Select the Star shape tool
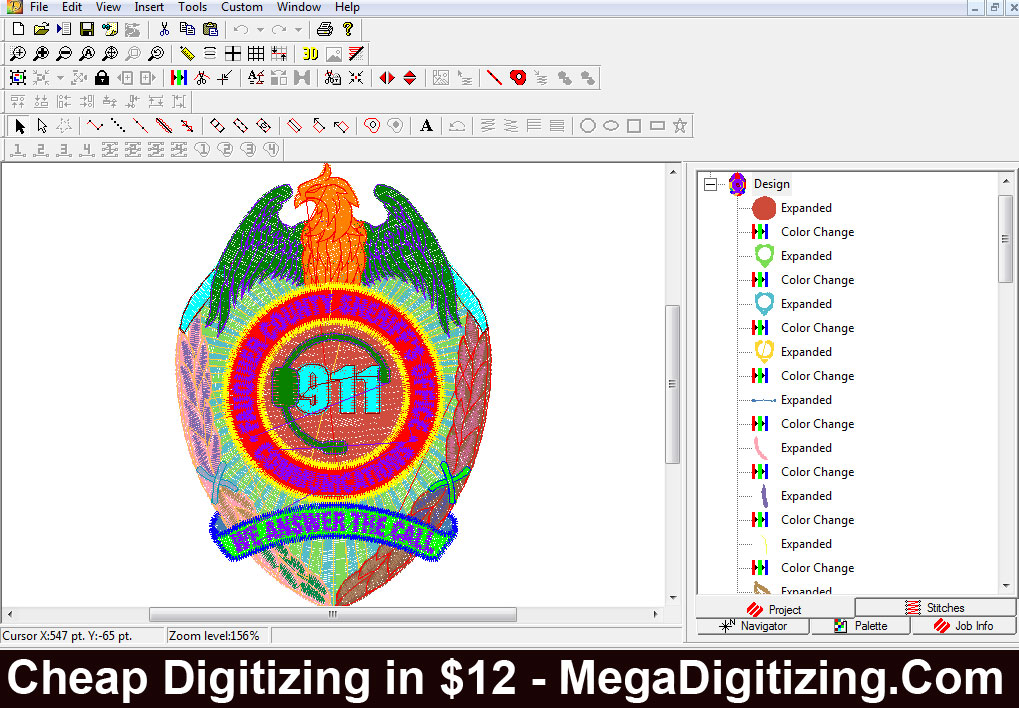This screenshot has height=708, width=1019. click(x=680, y=125)
